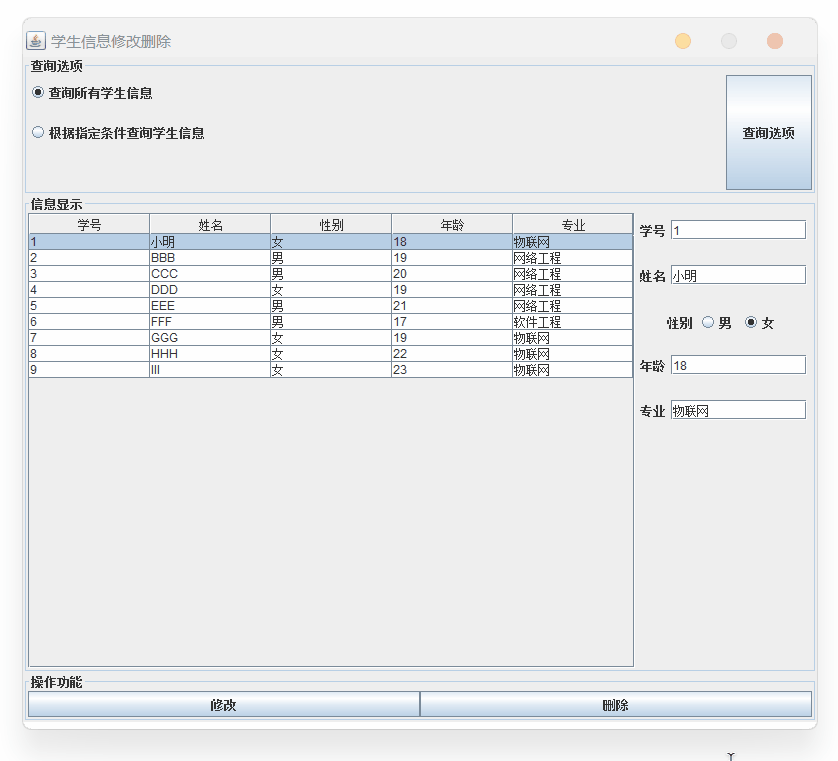The image size is (838, 761).
Task: Click the age cell 19 in GGG row
Action: 452,338
